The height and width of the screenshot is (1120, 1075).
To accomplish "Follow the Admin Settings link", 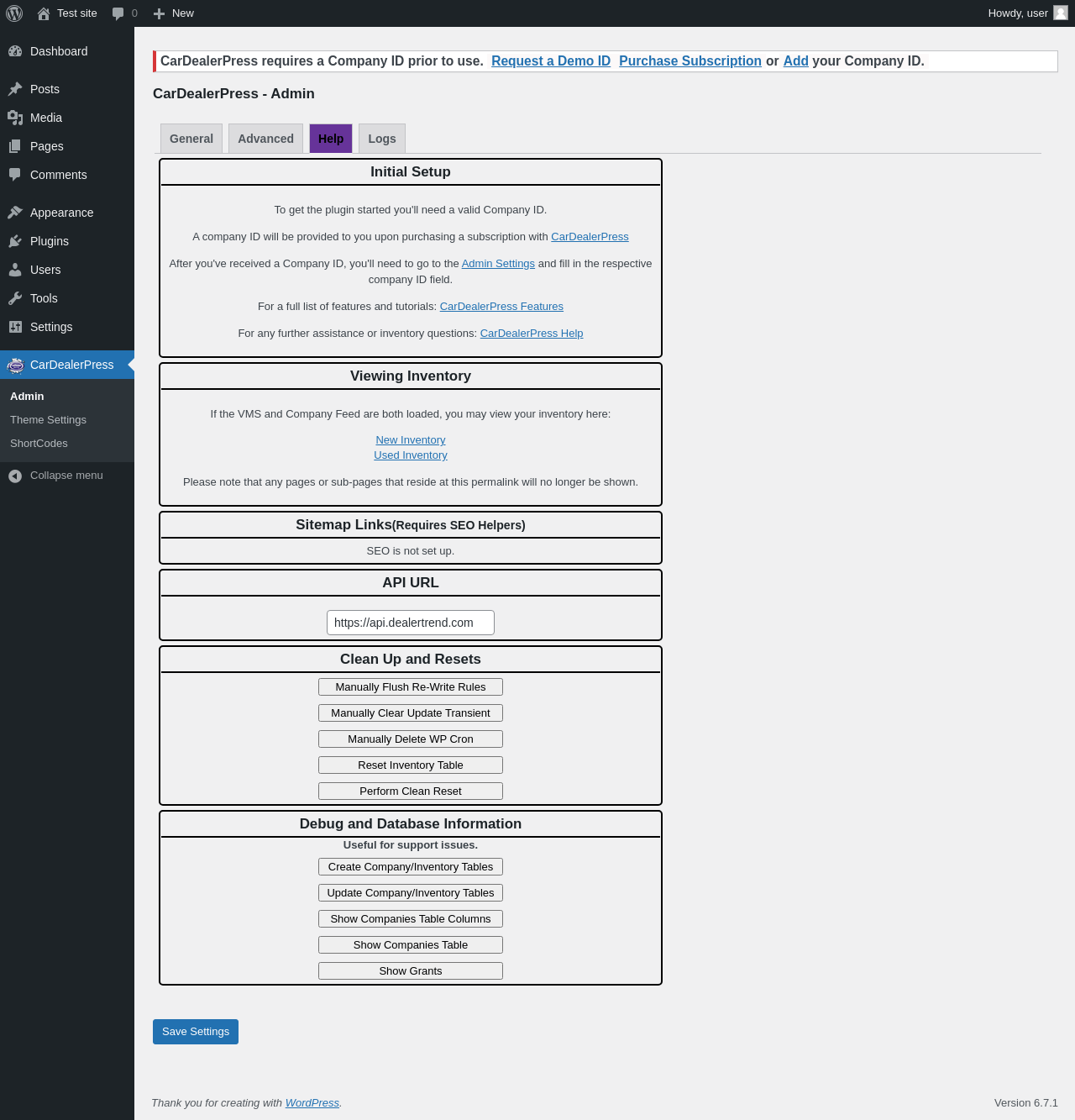I will pyautogui.click(x=498, y=264).
